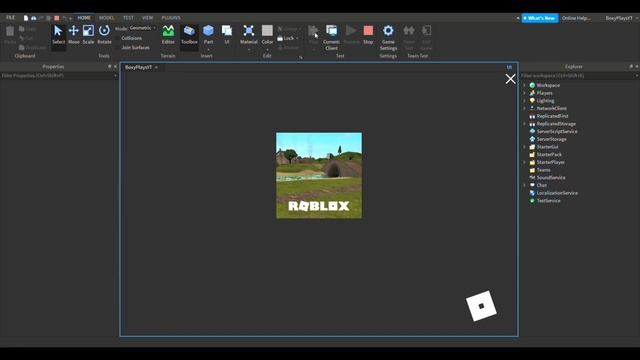Click the red stop icon in quick access bar

57,18
